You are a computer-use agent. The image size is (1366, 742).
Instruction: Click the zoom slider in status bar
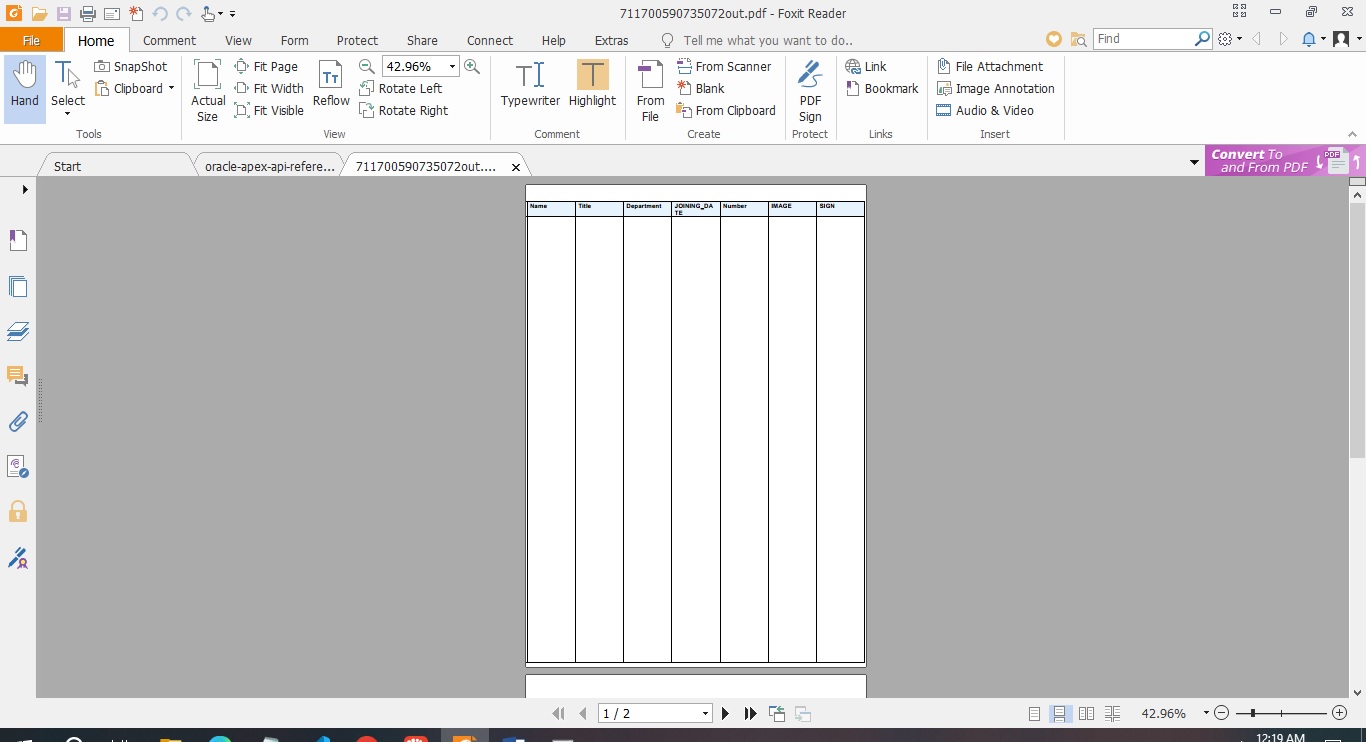(x=1280, y=714)
